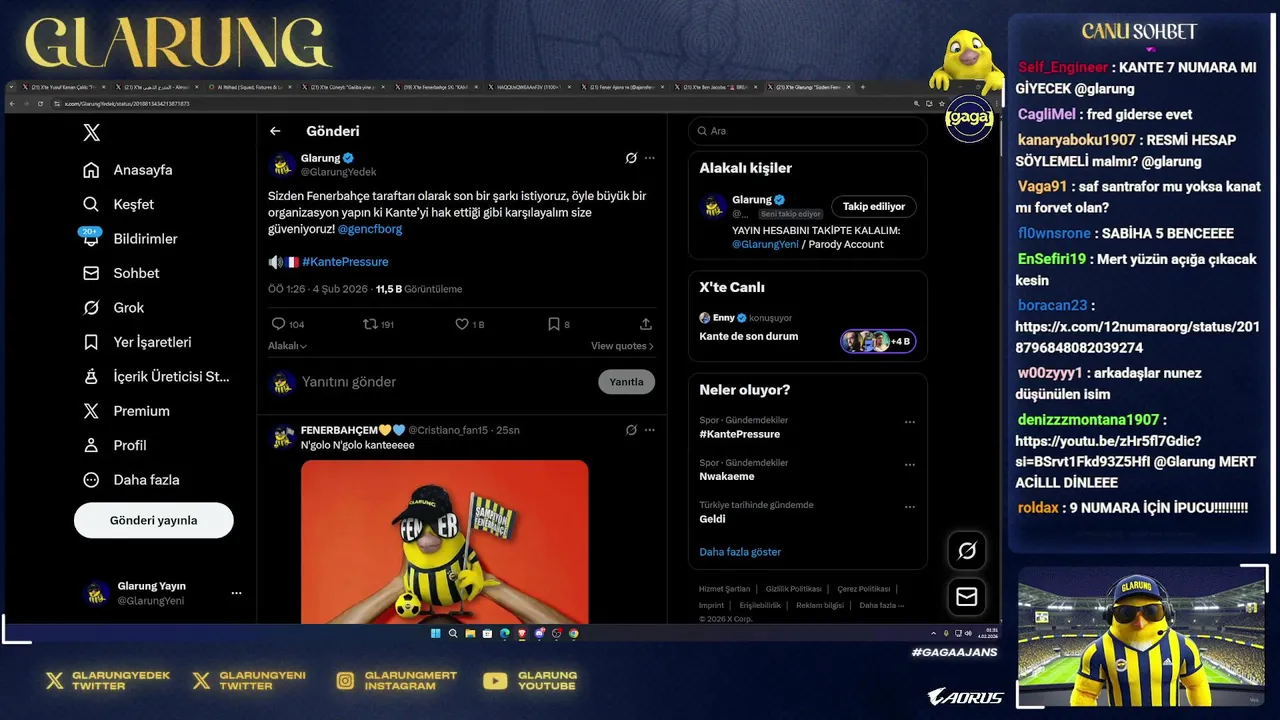Switch to the Fener Ajans browser tab
Viewport: 1280px width, 720px height.
tap(625, 88)
